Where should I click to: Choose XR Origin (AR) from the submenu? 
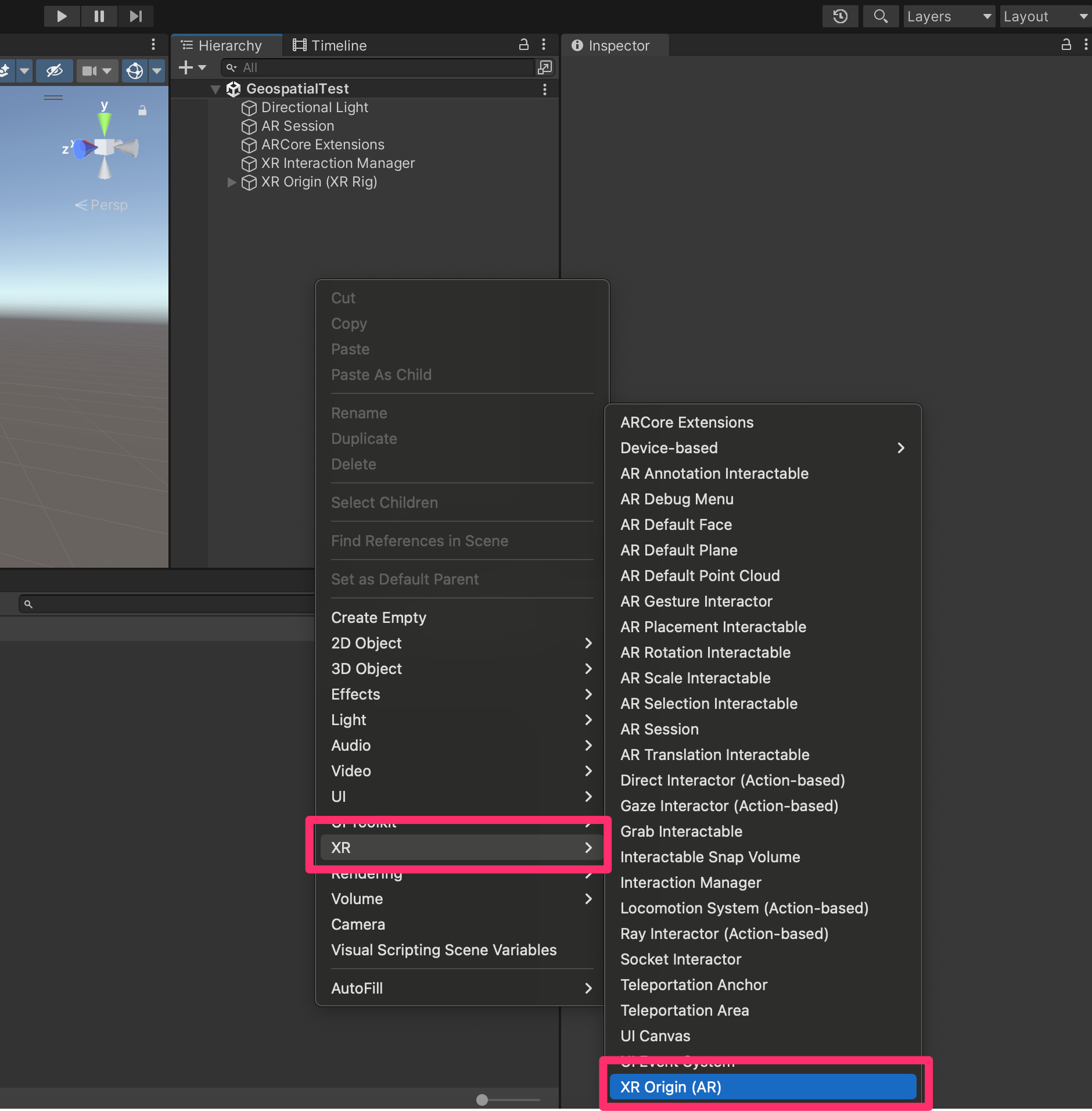point(763,1087)
